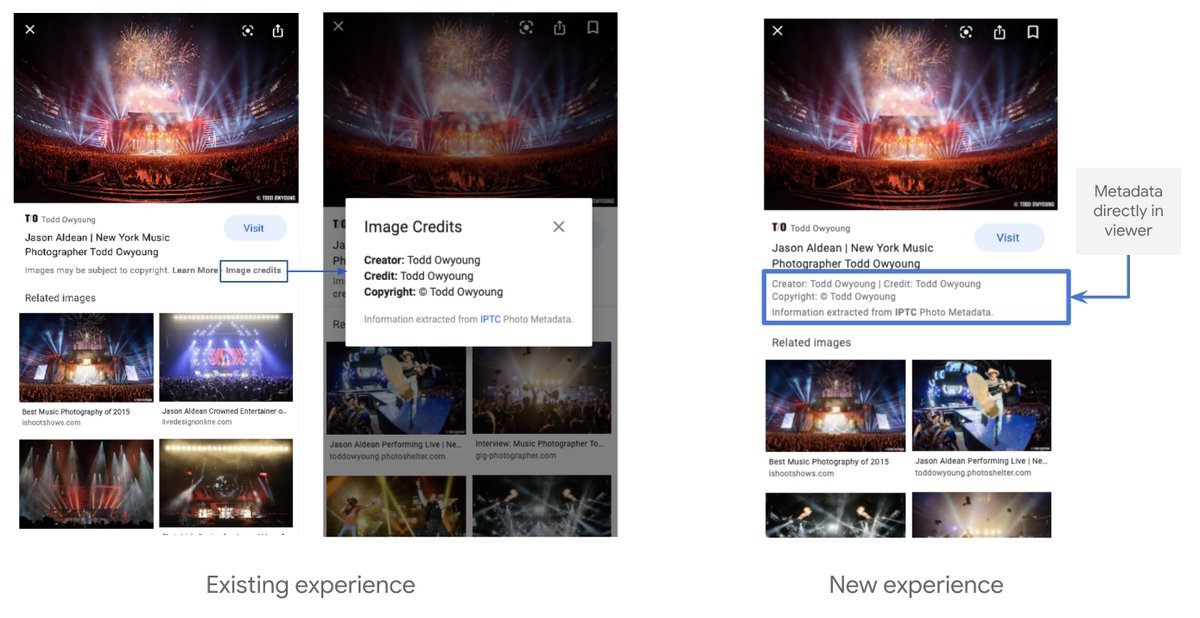Open Google Lens on the left screenshot

pyautogui.click(x=247, y=30)
